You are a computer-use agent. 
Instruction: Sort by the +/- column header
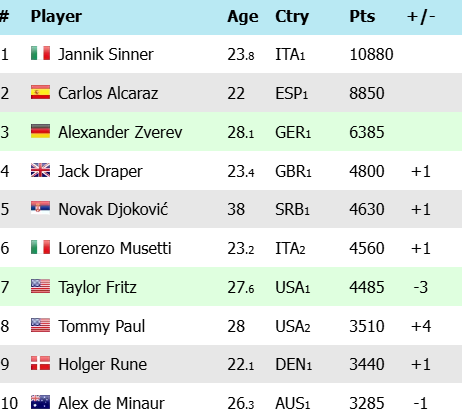click(421, 16)
